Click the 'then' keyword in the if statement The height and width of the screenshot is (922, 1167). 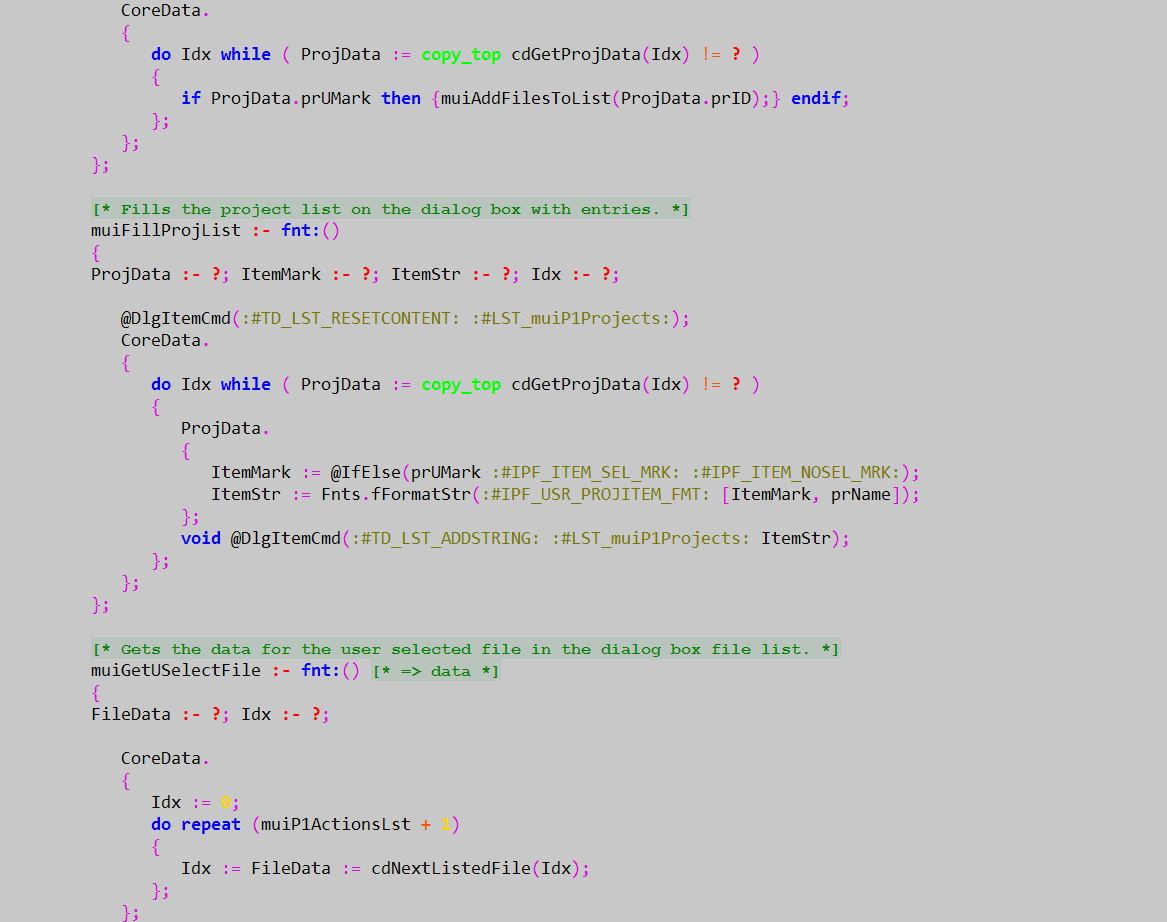(401, 98)
